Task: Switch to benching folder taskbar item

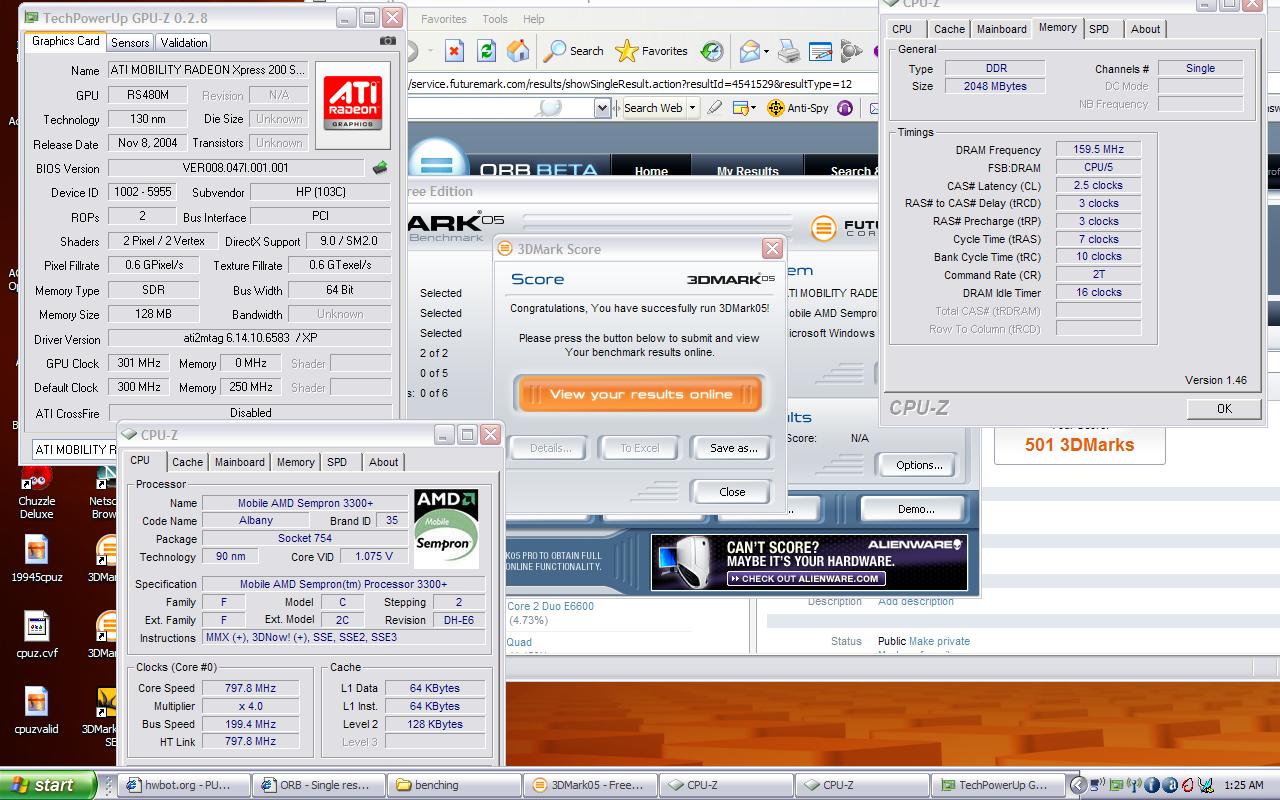Action: 455,785
